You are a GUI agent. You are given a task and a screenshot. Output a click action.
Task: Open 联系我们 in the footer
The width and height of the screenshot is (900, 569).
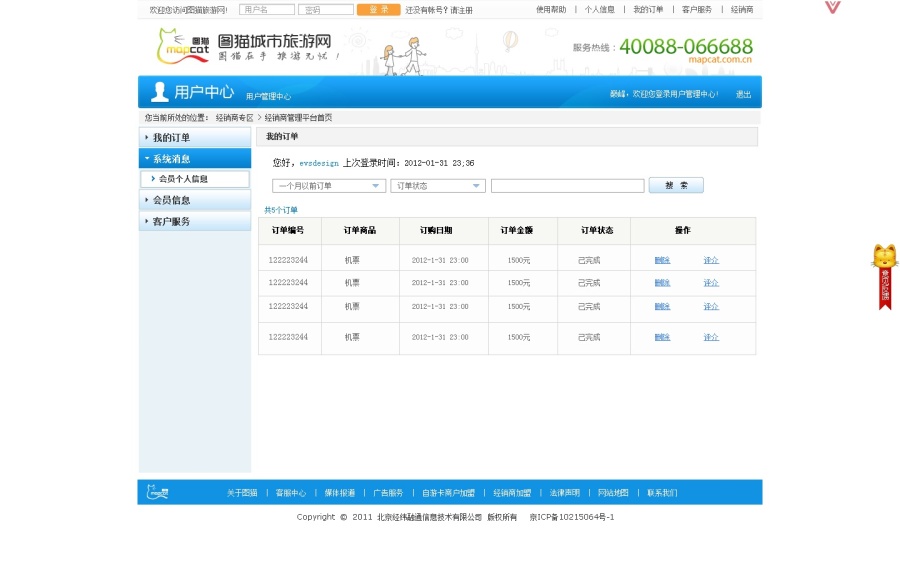[662, 493]
